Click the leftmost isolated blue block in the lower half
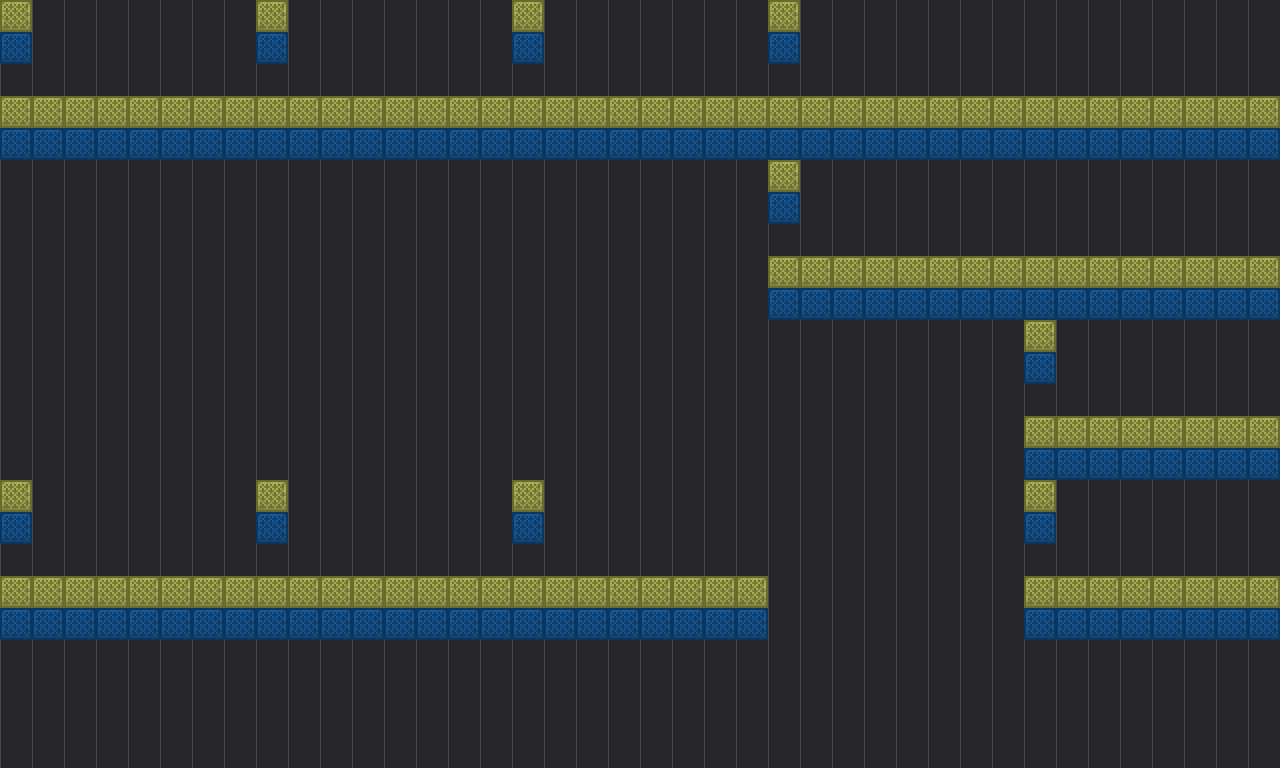1280x768 pixels. (16, 528)
